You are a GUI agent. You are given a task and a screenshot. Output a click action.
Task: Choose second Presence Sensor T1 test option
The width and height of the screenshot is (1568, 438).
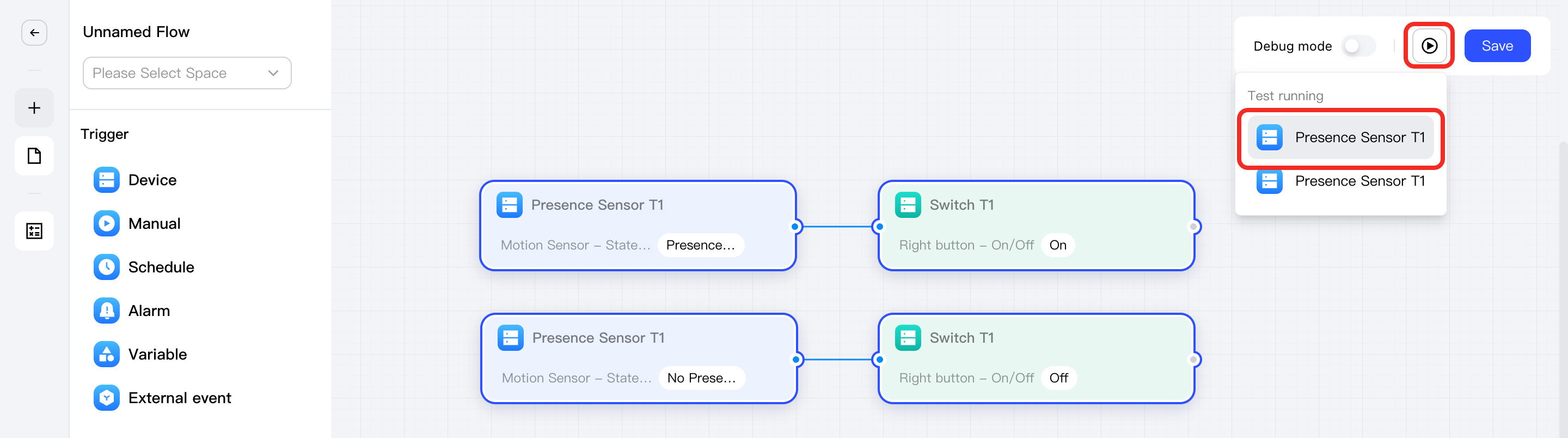(x=1340, y=181)
